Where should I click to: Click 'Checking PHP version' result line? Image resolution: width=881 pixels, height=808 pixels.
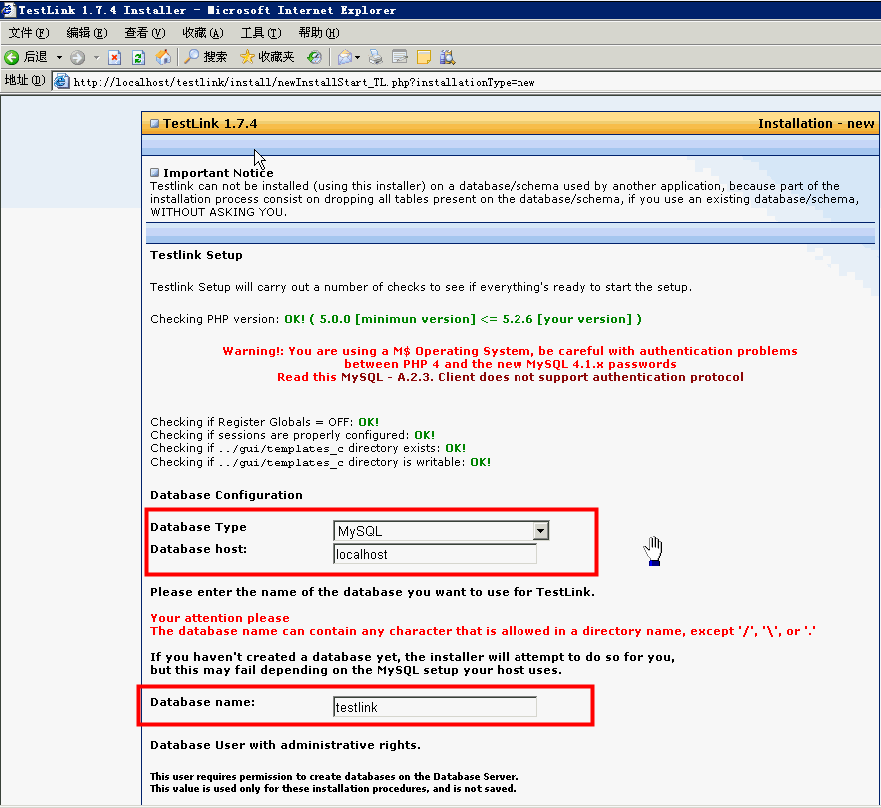click(396, 319)
